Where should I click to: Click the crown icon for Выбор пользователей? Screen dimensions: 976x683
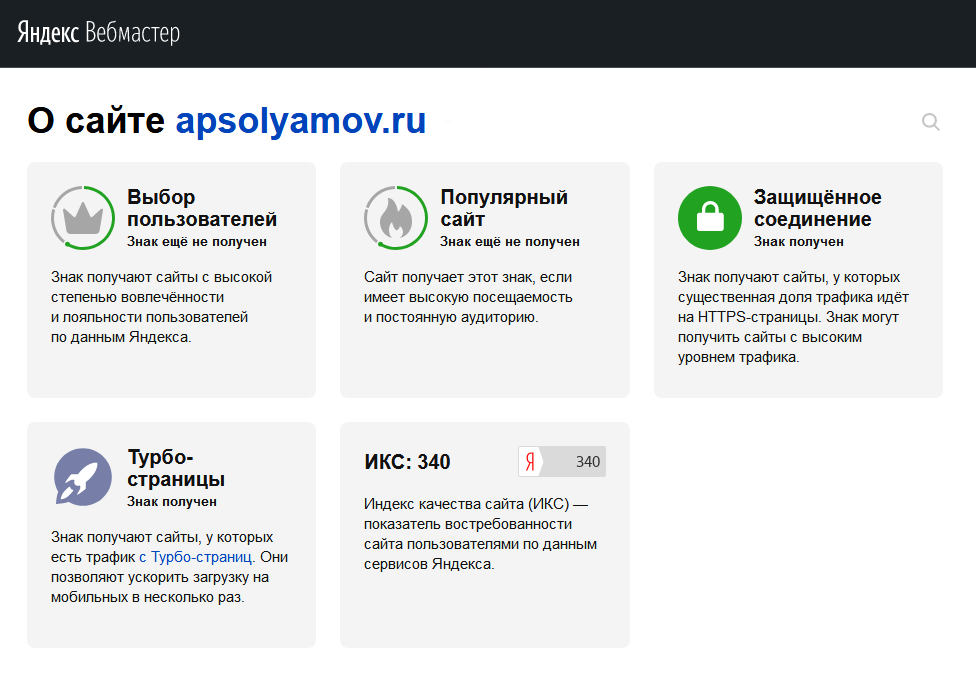(83, 218)
